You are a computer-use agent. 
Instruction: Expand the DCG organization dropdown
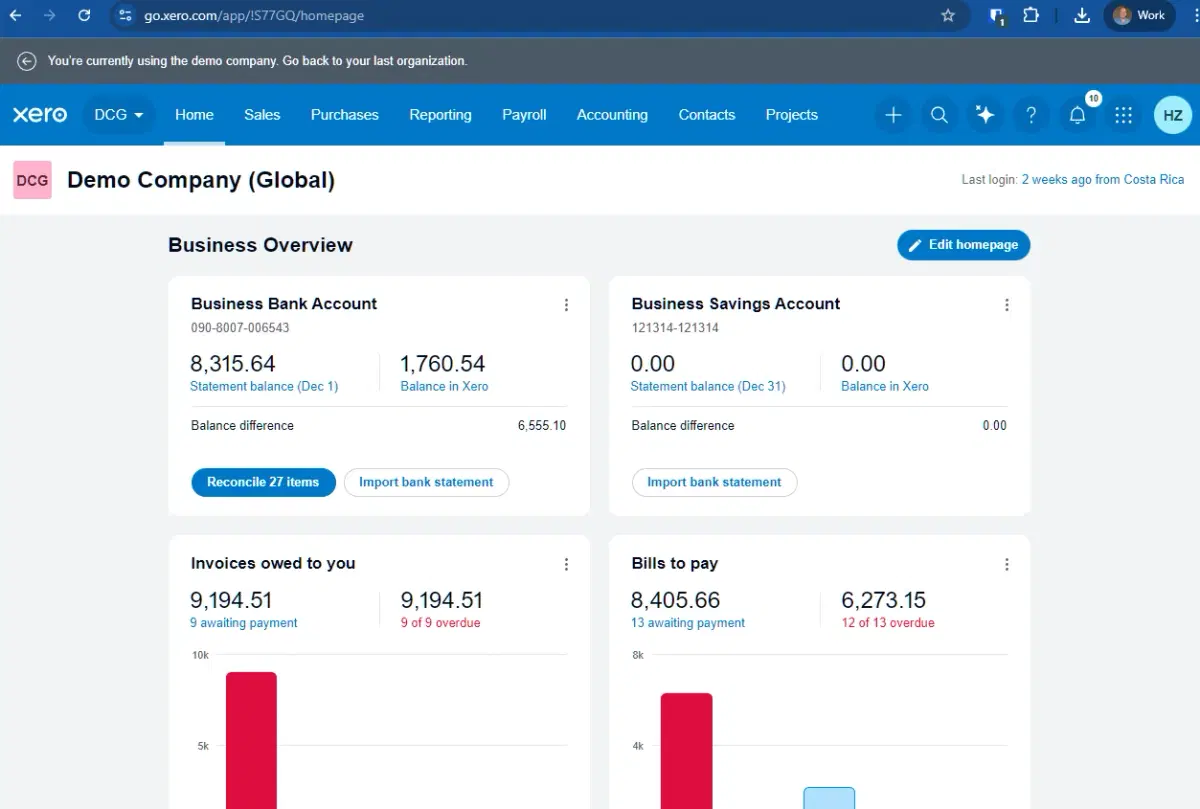click(x=118, y=115)
